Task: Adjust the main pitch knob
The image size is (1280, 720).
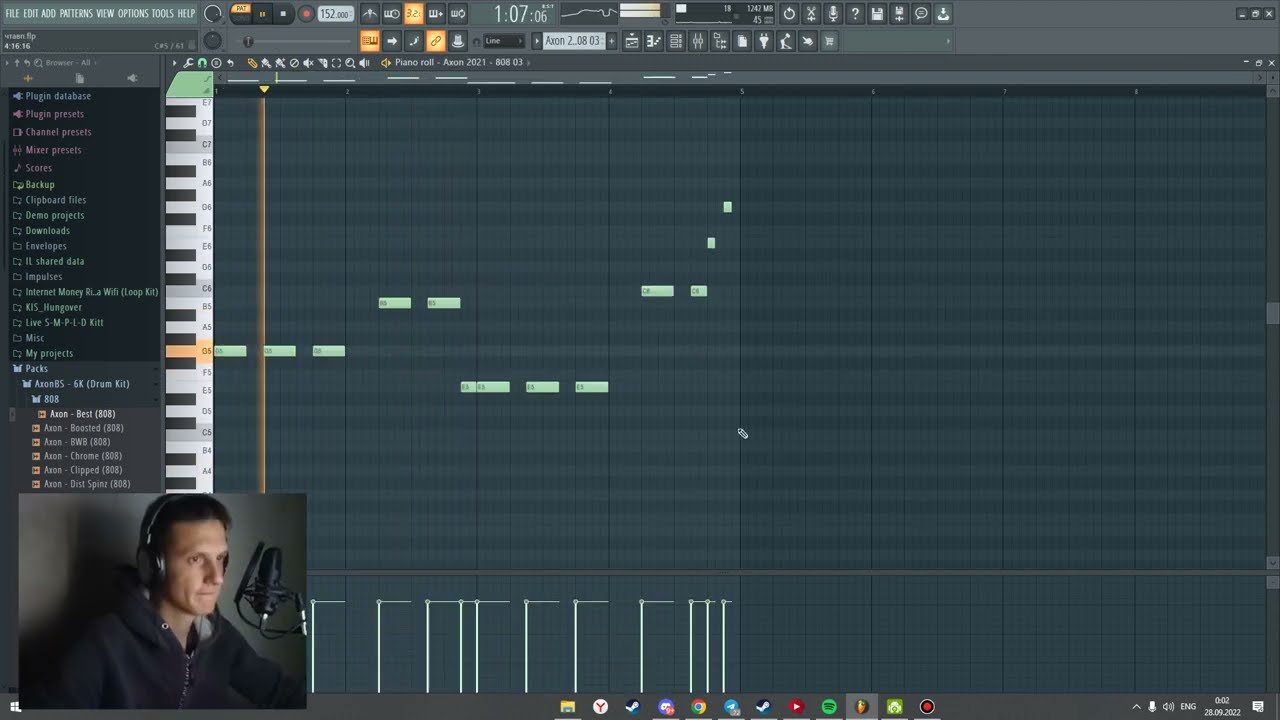Action: pyautogui.click(x=213, y=41)
